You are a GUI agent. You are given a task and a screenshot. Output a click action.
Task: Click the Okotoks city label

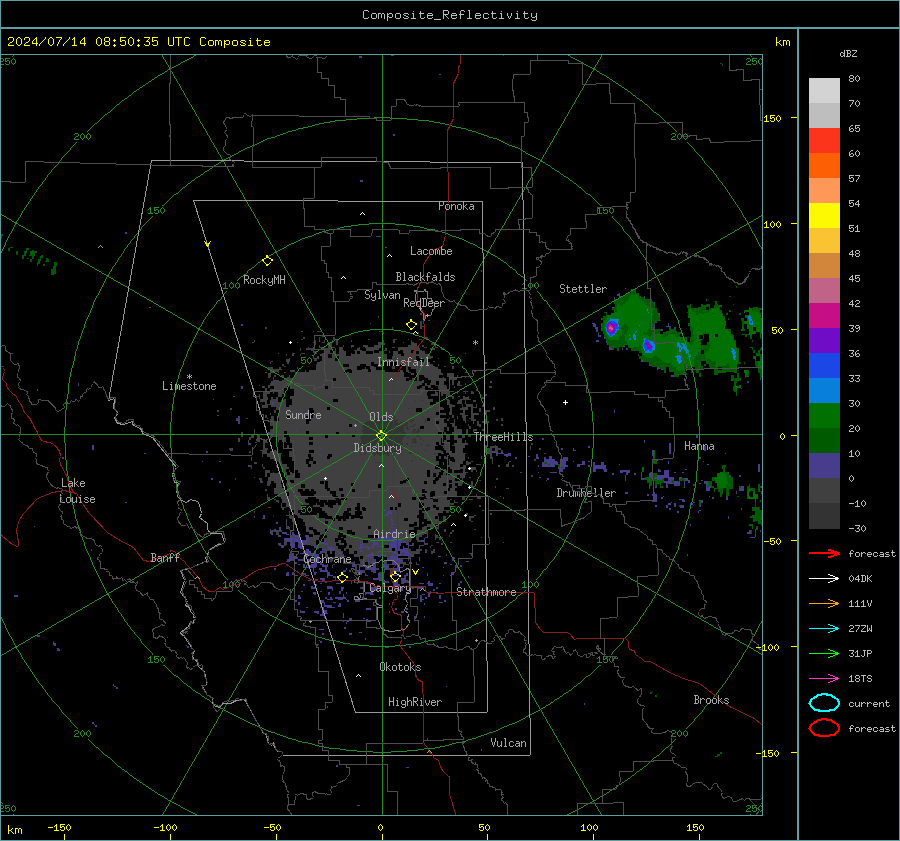tap(400, 667)
